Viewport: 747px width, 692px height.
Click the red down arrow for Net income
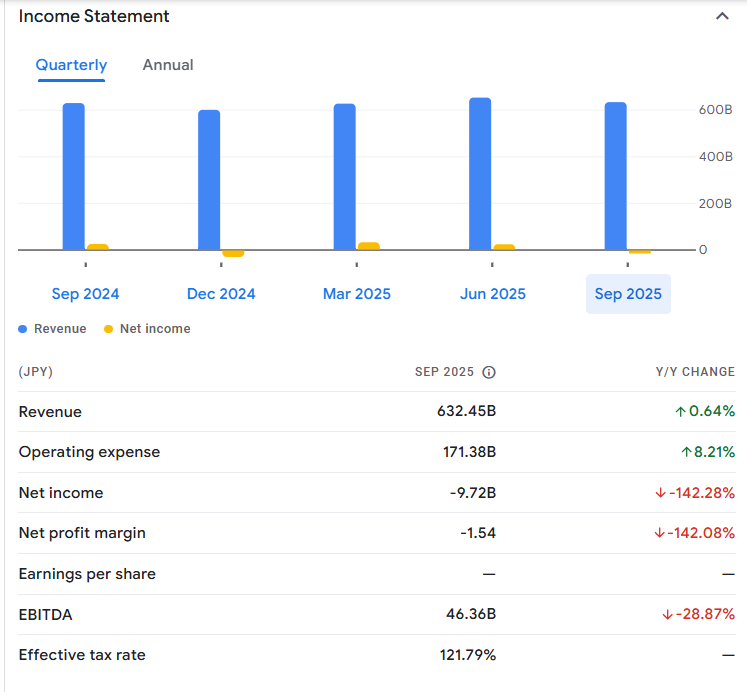[x=660, y=493]
